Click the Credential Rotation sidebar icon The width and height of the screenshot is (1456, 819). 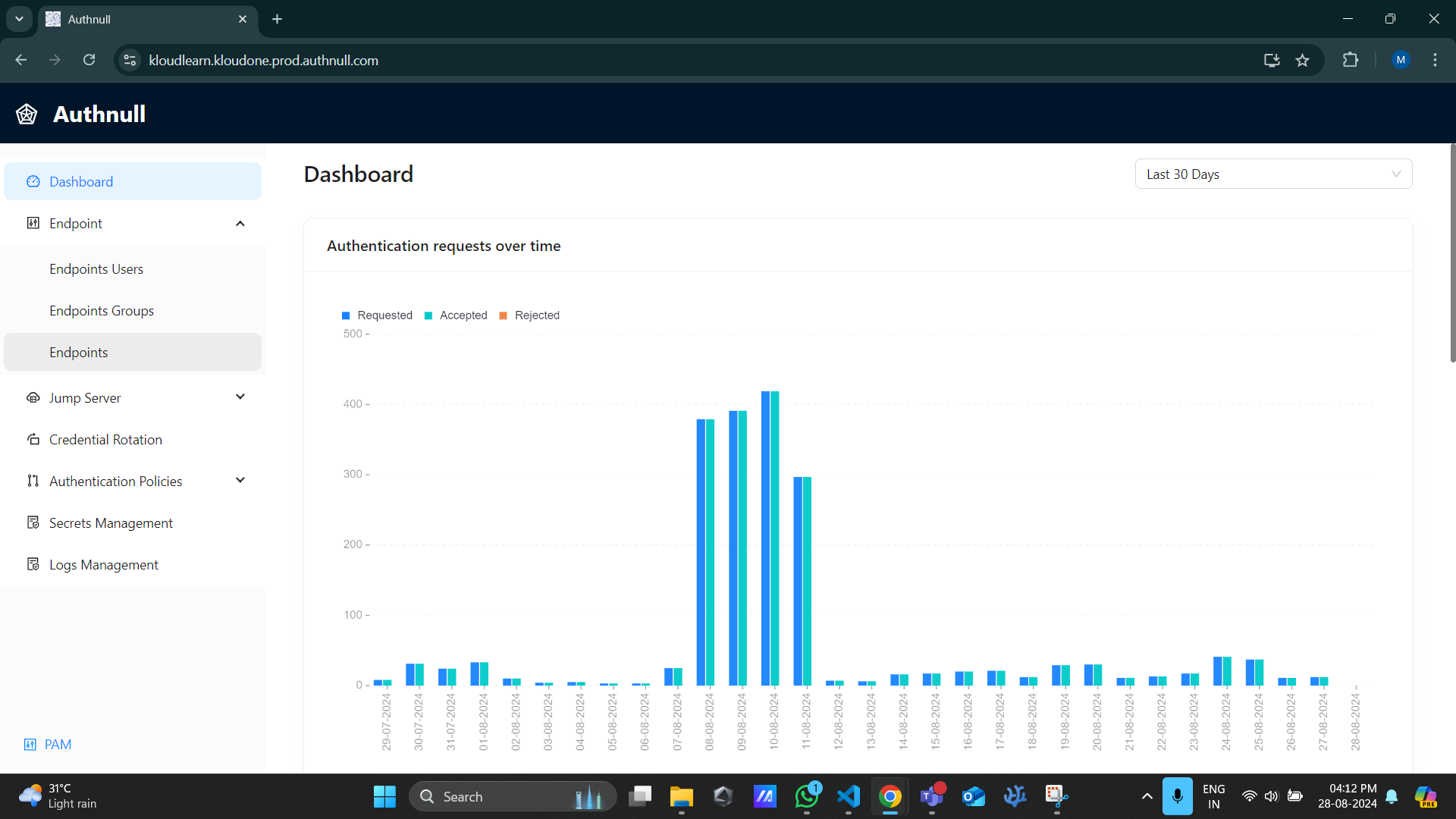coord(33,440)
